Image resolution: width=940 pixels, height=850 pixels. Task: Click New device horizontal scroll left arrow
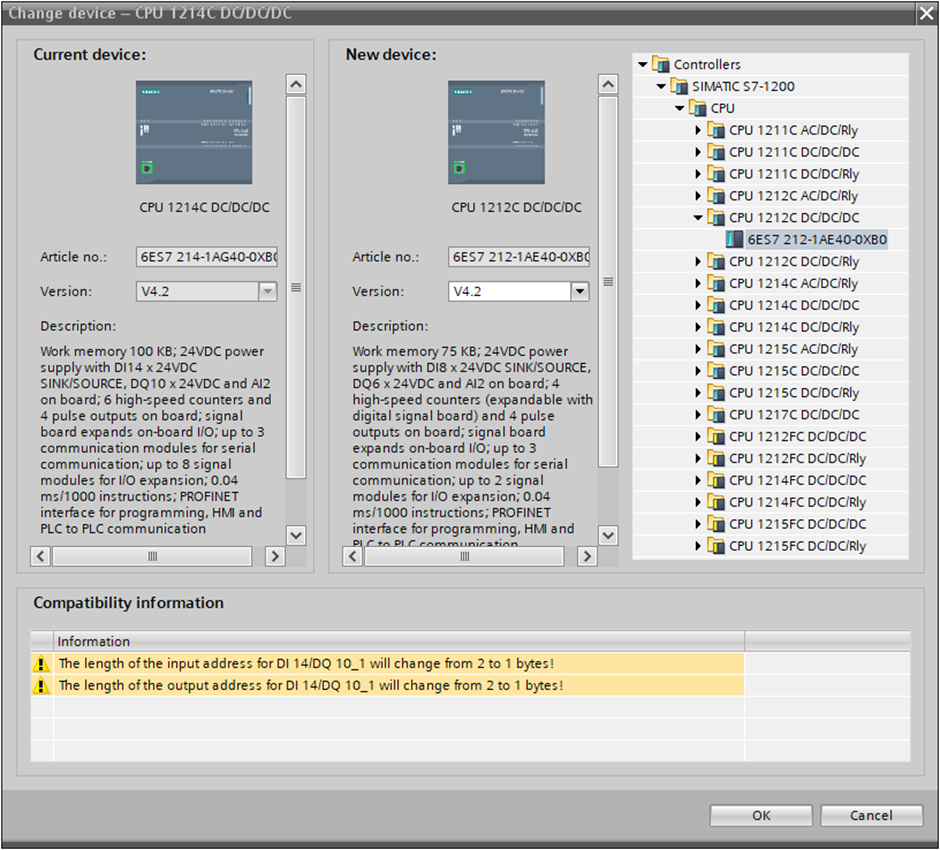(x=352, y=556)
